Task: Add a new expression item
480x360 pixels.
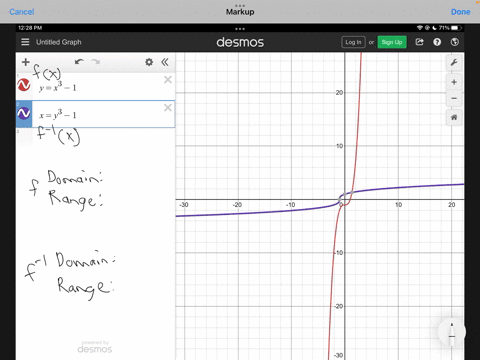Action: (26, 62)
